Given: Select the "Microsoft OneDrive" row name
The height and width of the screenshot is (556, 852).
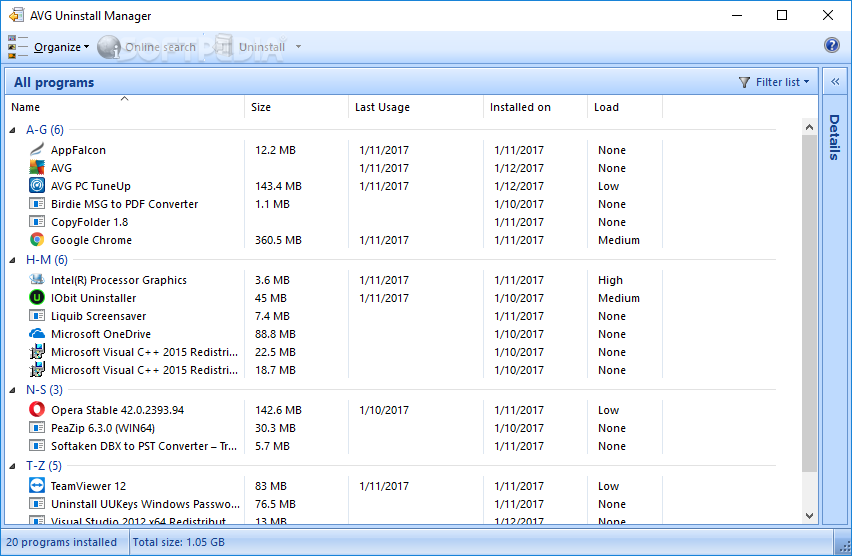Looking at the screenshot, I should pyautogui.click(x=101, y=334).
